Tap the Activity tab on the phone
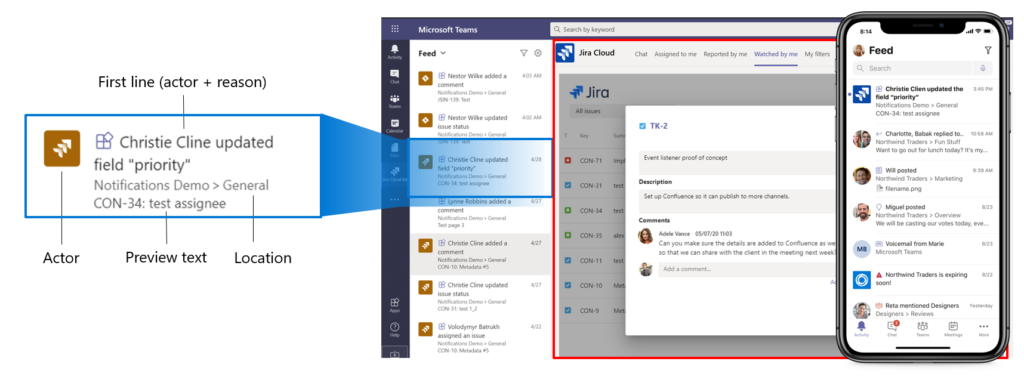1024x380 pixels. 861,328
